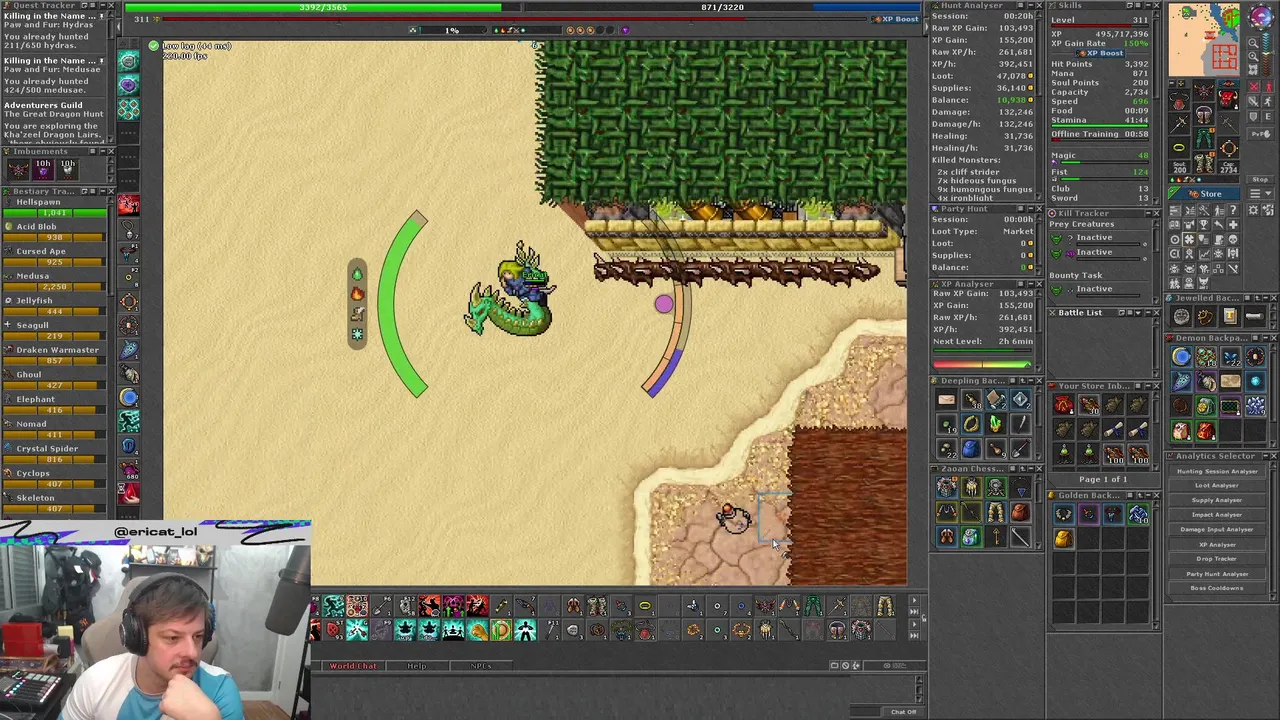Click the boots equipment slot
This screenshot has width=1280, height=720.
click(1204, 163)
